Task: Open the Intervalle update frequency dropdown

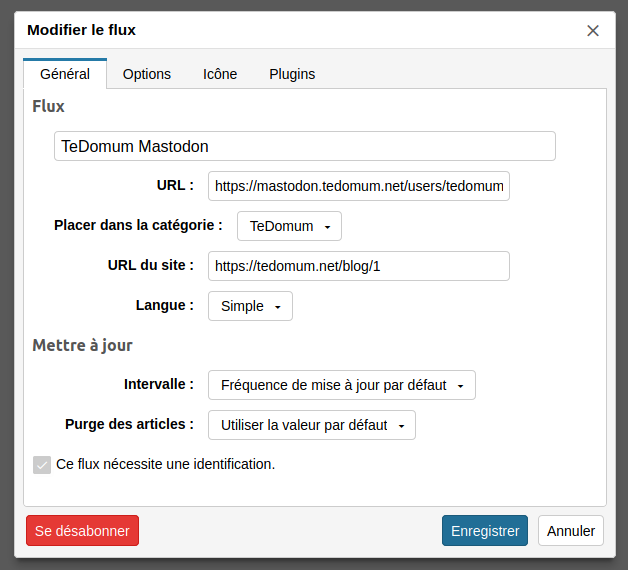Action: [342, 385]
